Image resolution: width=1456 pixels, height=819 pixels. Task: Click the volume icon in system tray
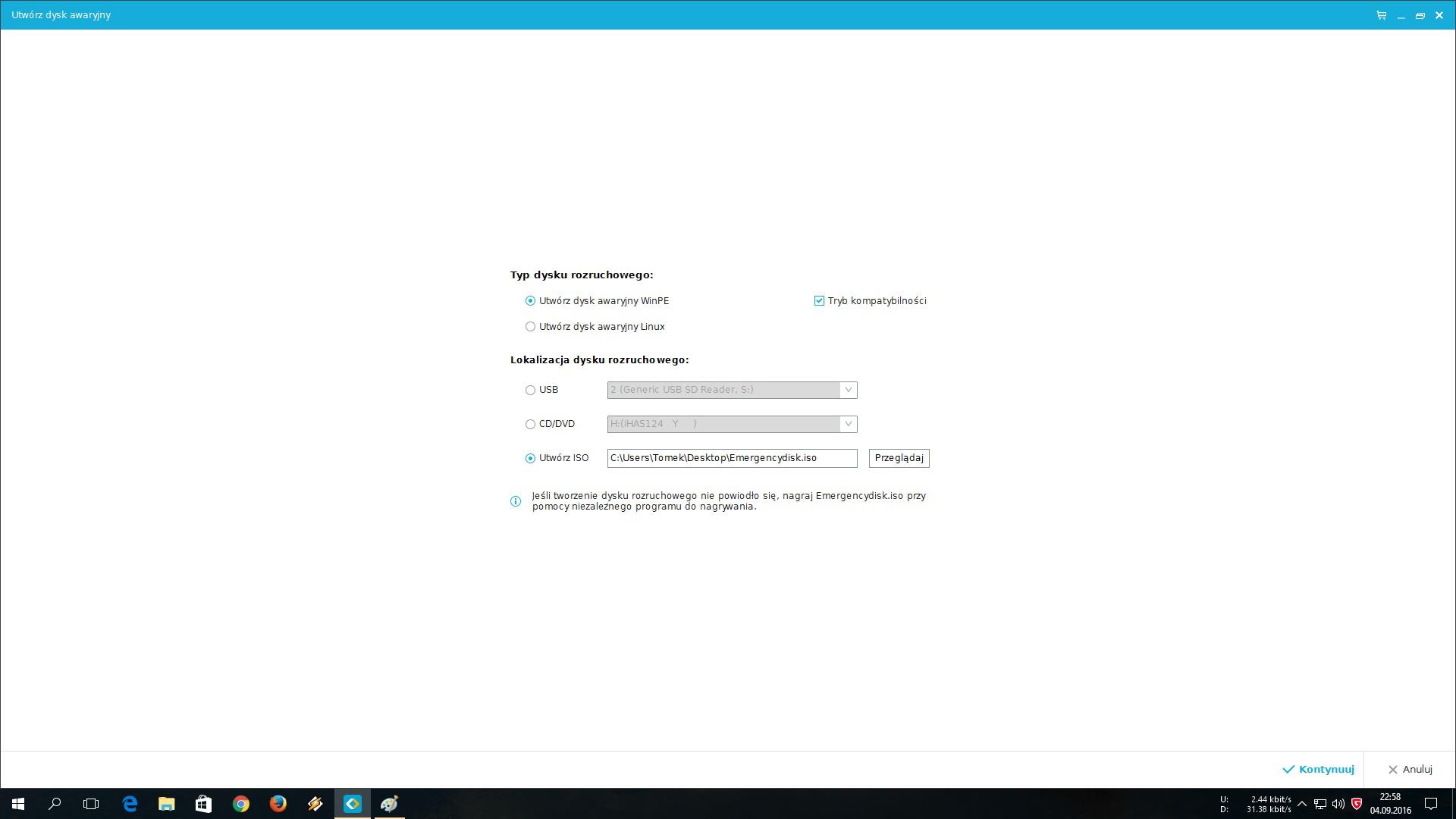(1338, 804)
